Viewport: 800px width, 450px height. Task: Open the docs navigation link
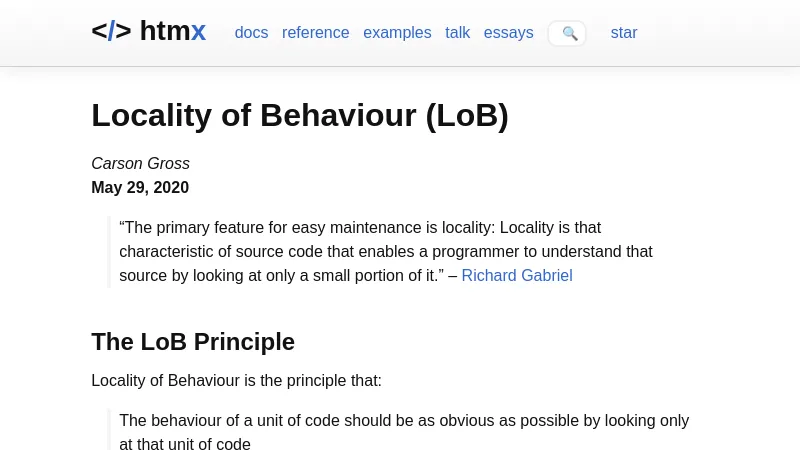point(251,33)
